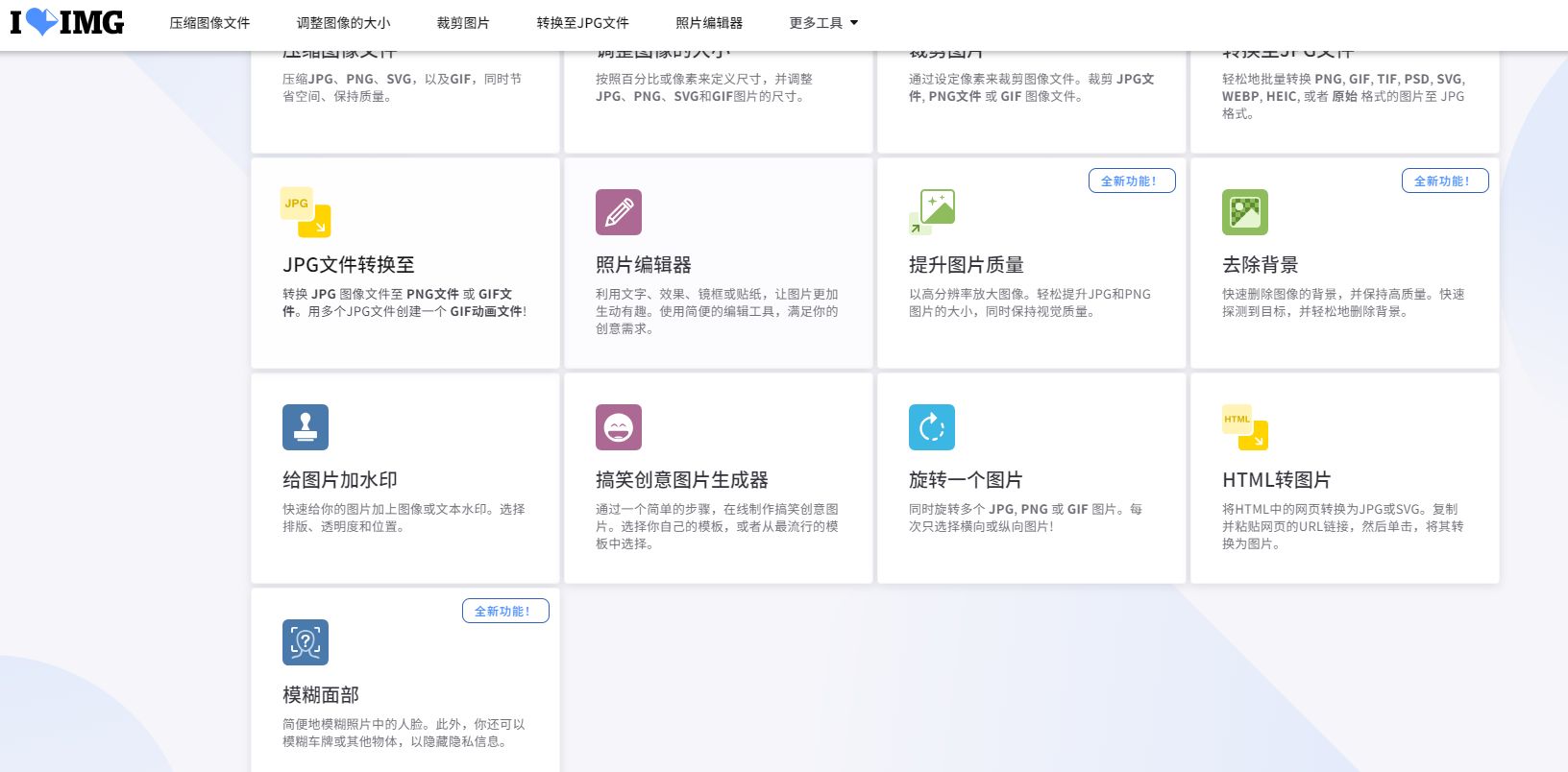
Task: Click the 将HTML中的网页转换为JPG description
Action: [1343, 526]
